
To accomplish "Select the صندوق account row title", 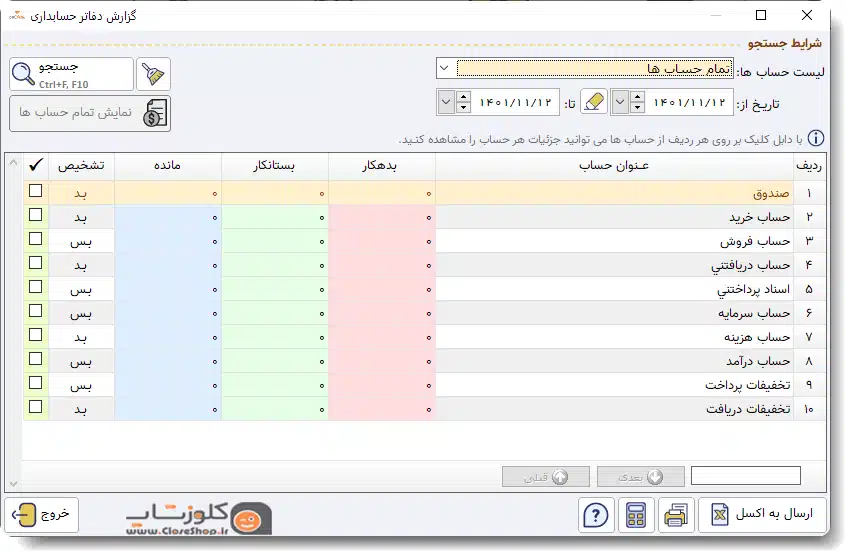I will (x=772, y=193).
